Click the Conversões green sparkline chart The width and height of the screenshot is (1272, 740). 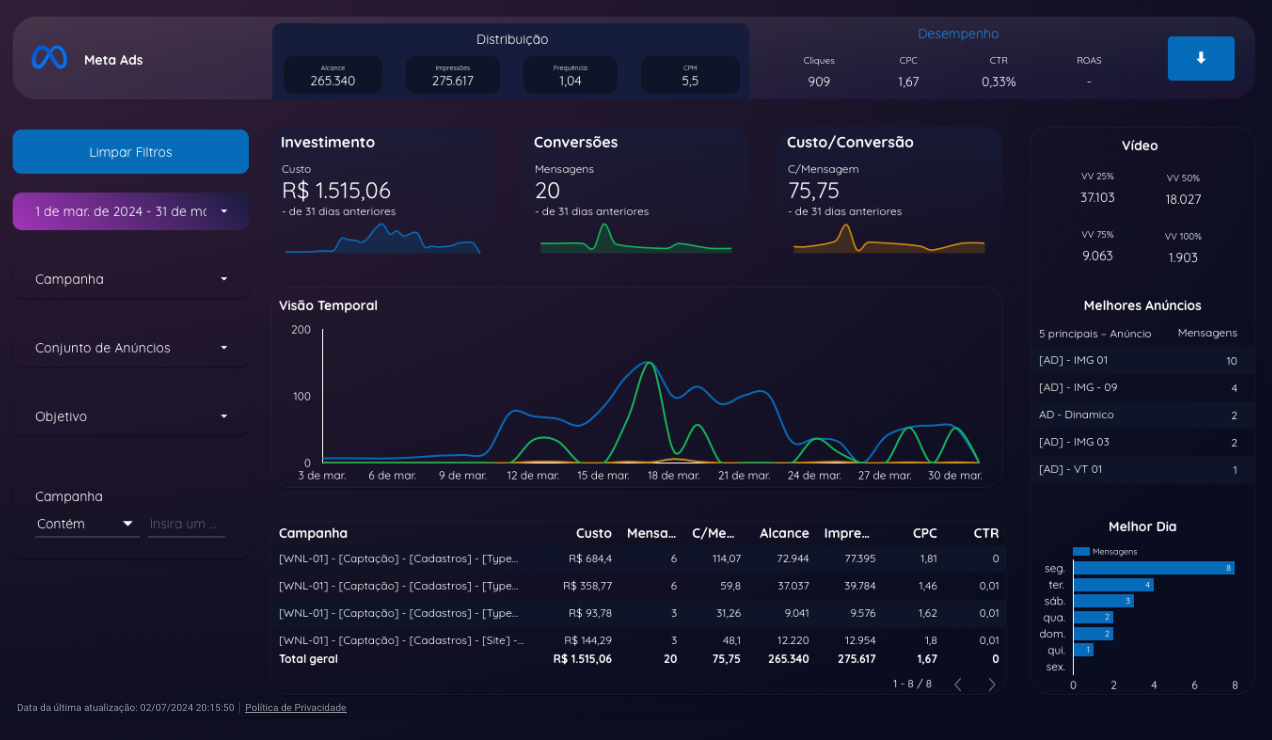[635, 240]
